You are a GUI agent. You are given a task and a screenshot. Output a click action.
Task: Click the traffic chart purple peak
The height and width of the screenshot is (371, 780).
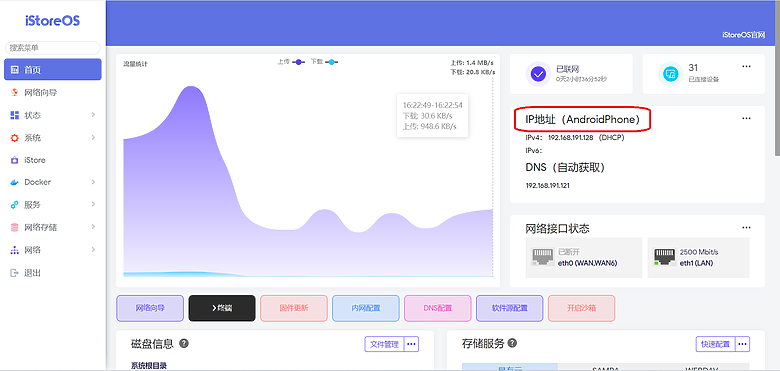(191, 90)
